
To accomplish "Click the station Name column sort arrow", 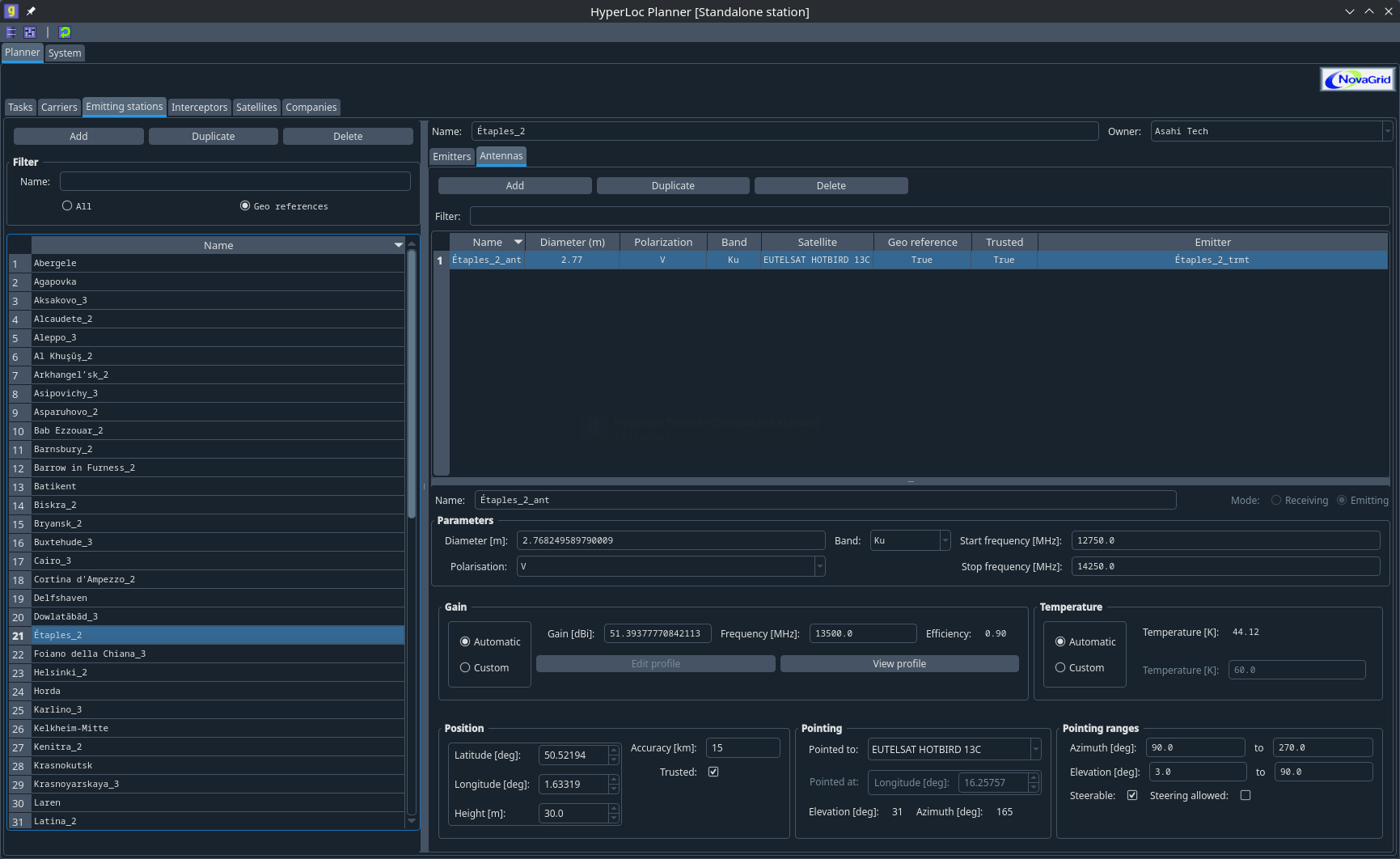I will 398,245.
